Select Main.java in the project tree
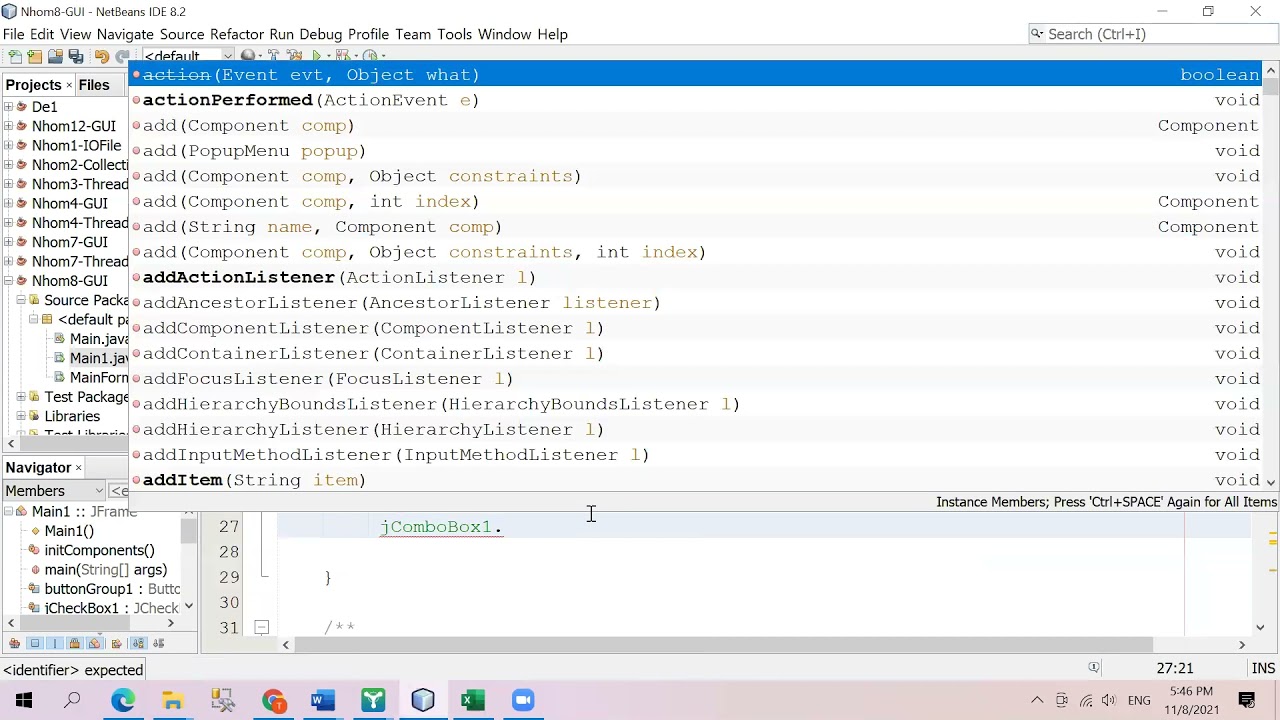 coord(98,339)
